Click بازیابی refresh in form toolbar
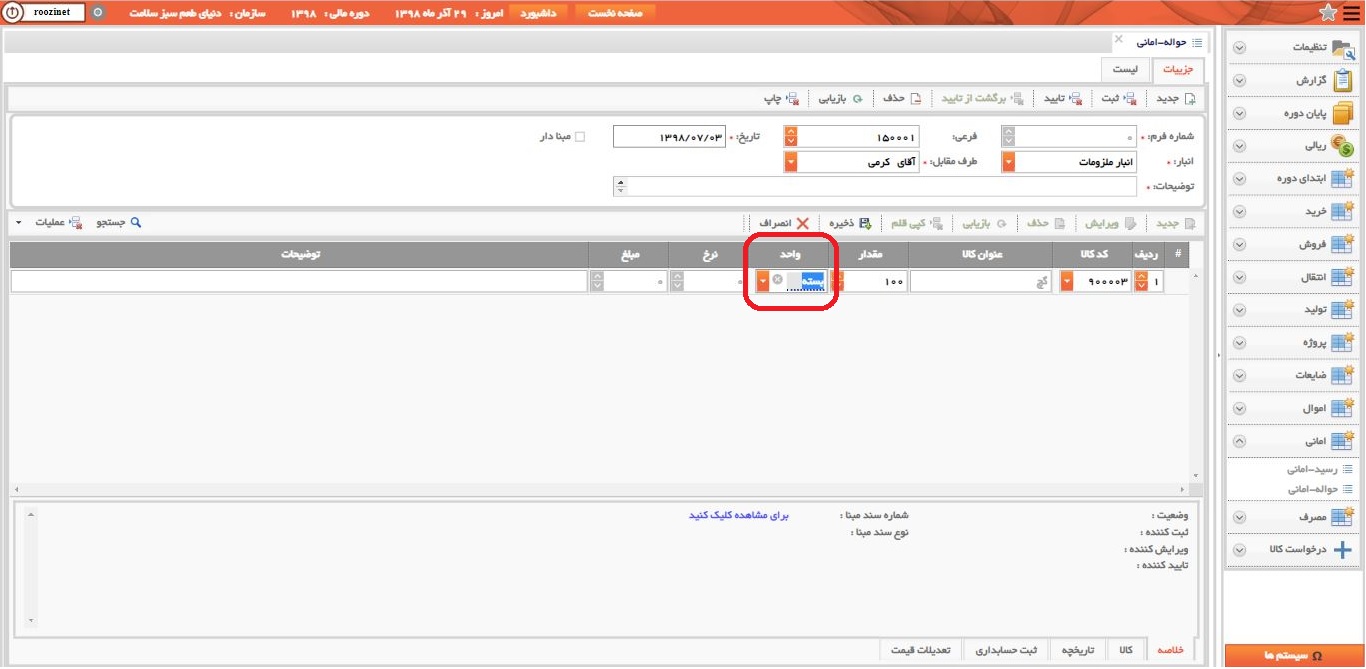 tap(841, 98)
